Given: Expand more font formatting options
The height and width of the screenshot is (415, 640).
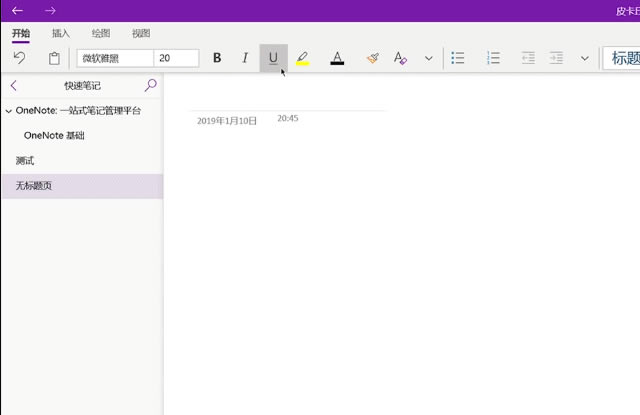Looking at the screenshot, I should (x=429, y=58).
